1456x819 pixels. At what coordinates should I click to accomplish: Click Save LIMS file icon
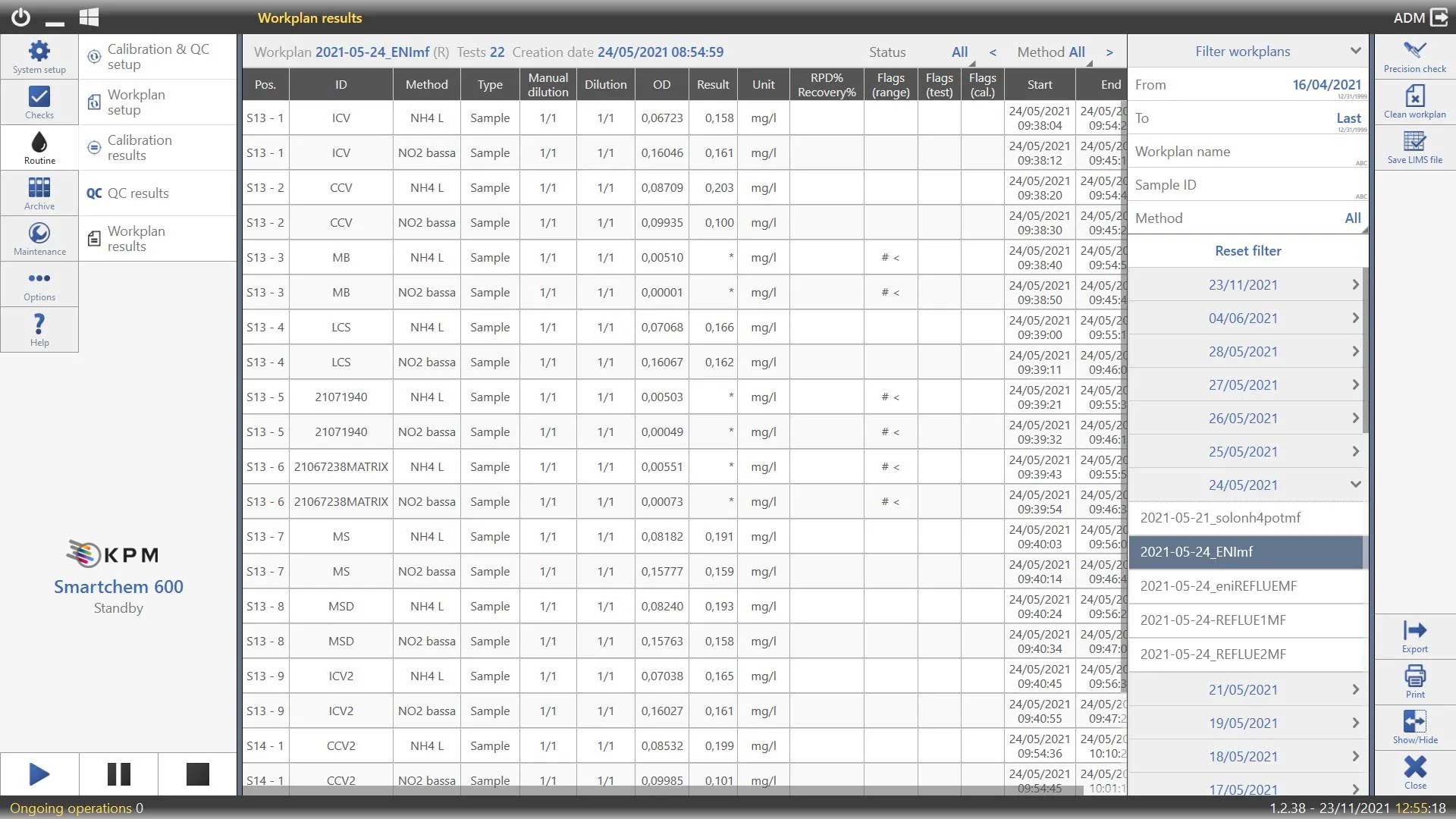click(1414, 147)
